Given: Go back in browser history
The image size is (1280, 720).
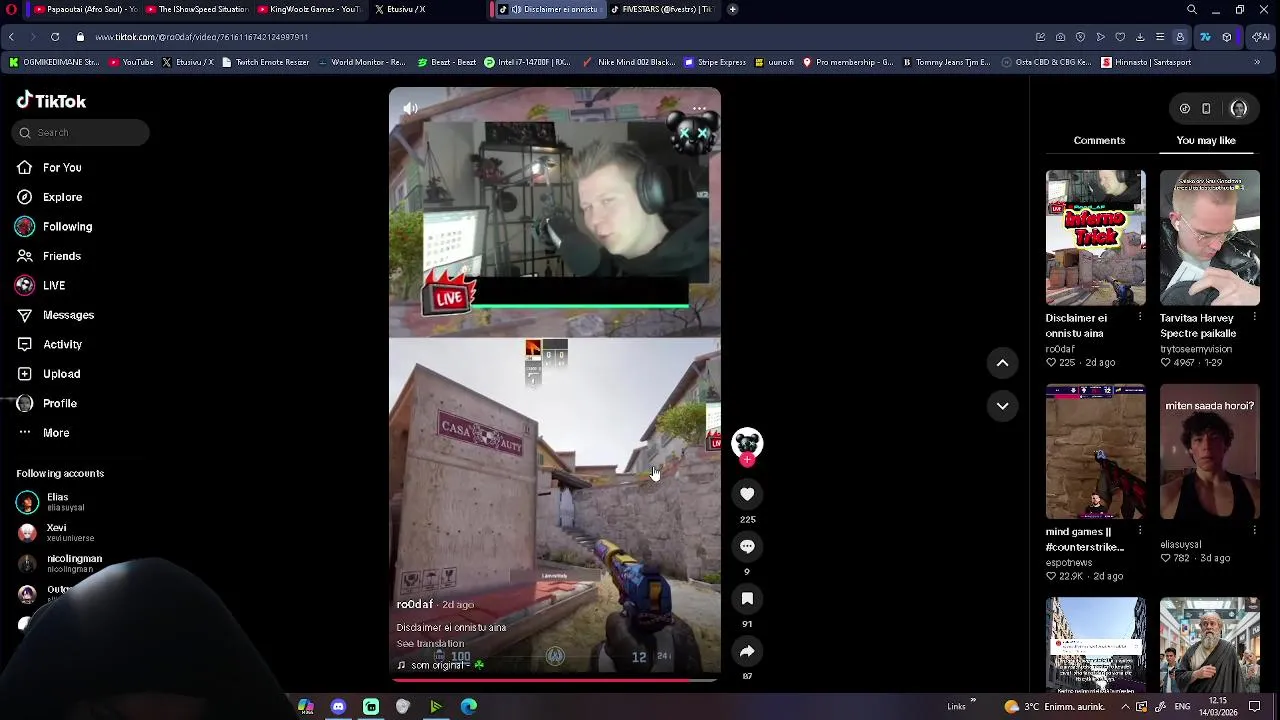Looking at the screenshot, I should coord(11,37).
